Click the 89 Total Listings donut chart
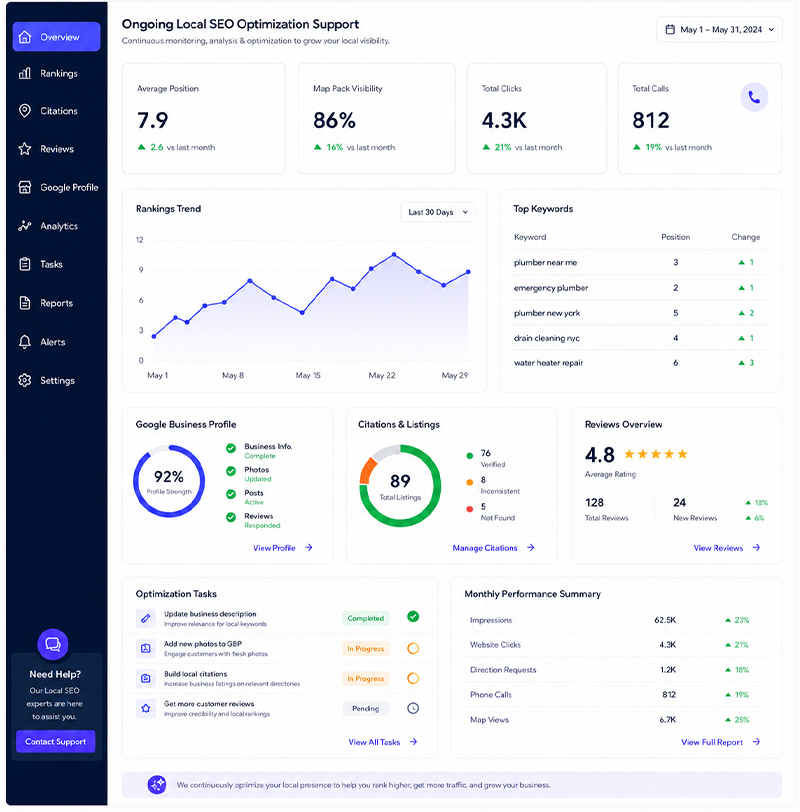The width and height of the screenshot is (800, 812). (x=400, y=486)
